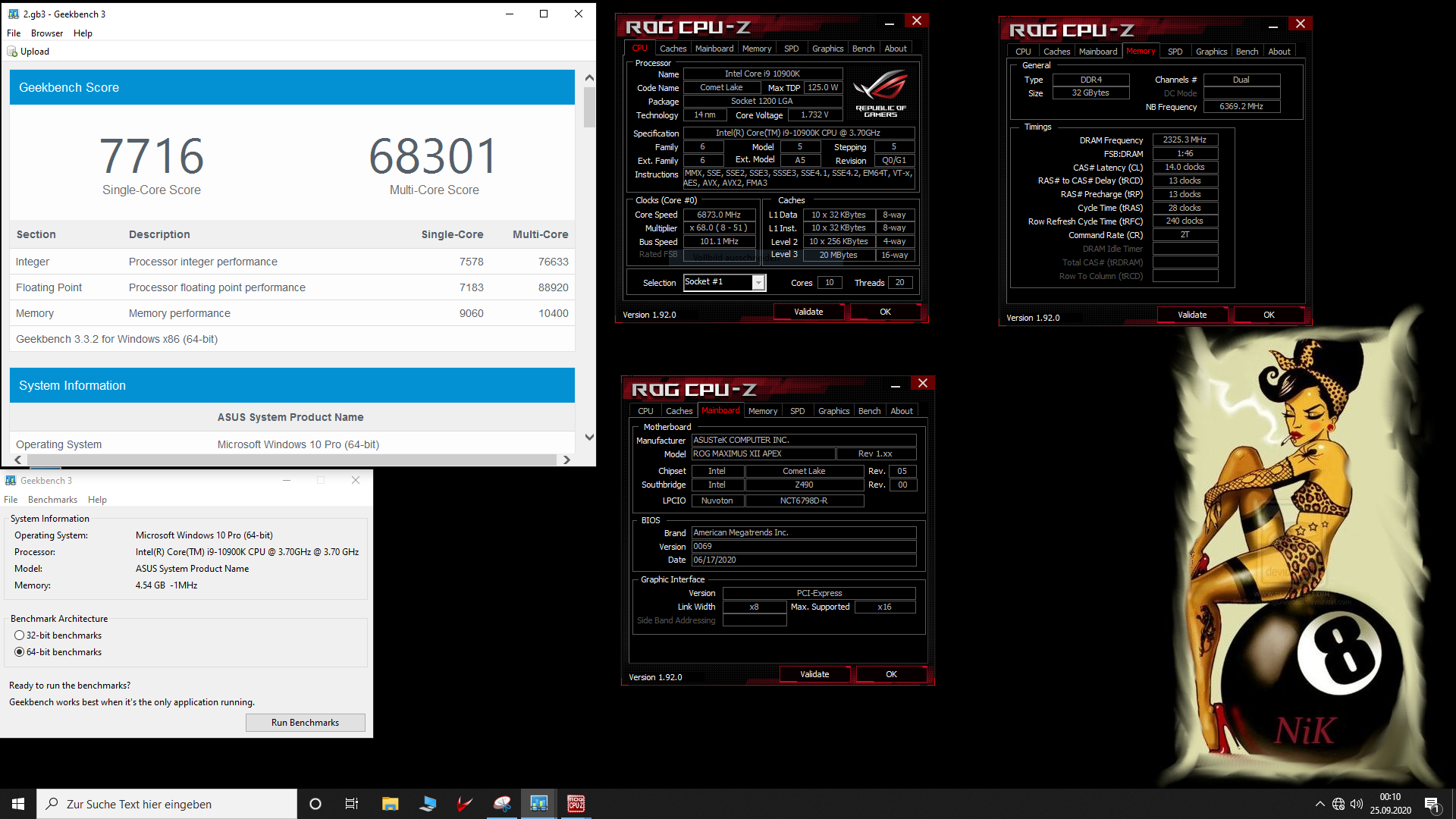
Task: Click the scroll up arrow in results
Action: (x=589, y=77)
